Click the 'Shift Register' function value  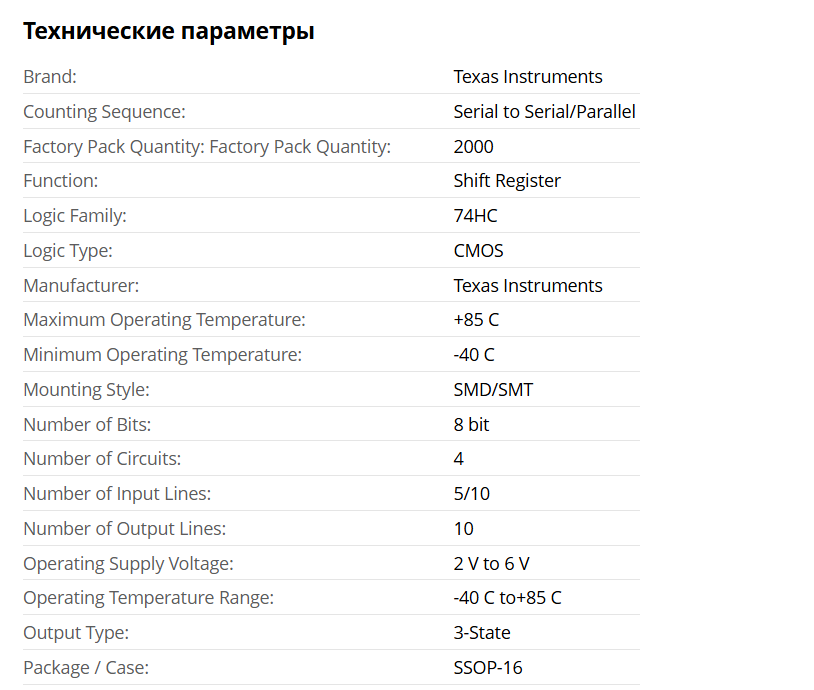(x=507, y=181)
